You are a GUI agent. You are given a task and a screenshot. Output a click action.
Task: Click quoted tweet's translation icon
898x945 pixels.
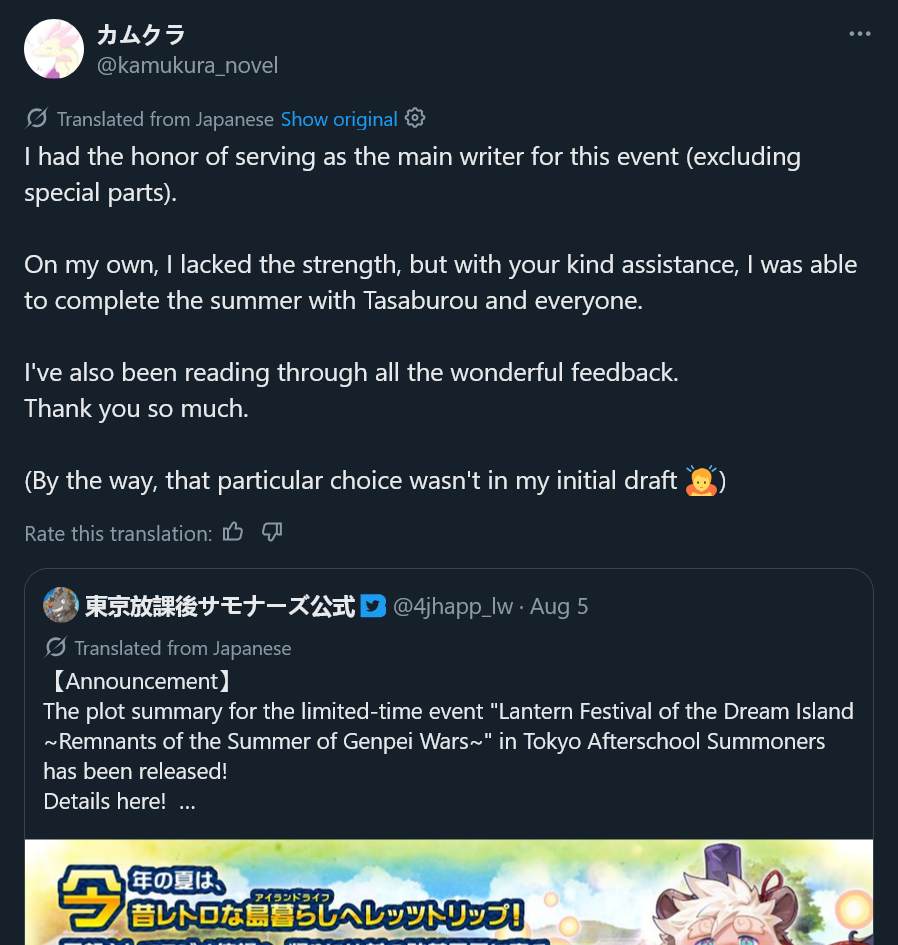click(x=55, y=647)
